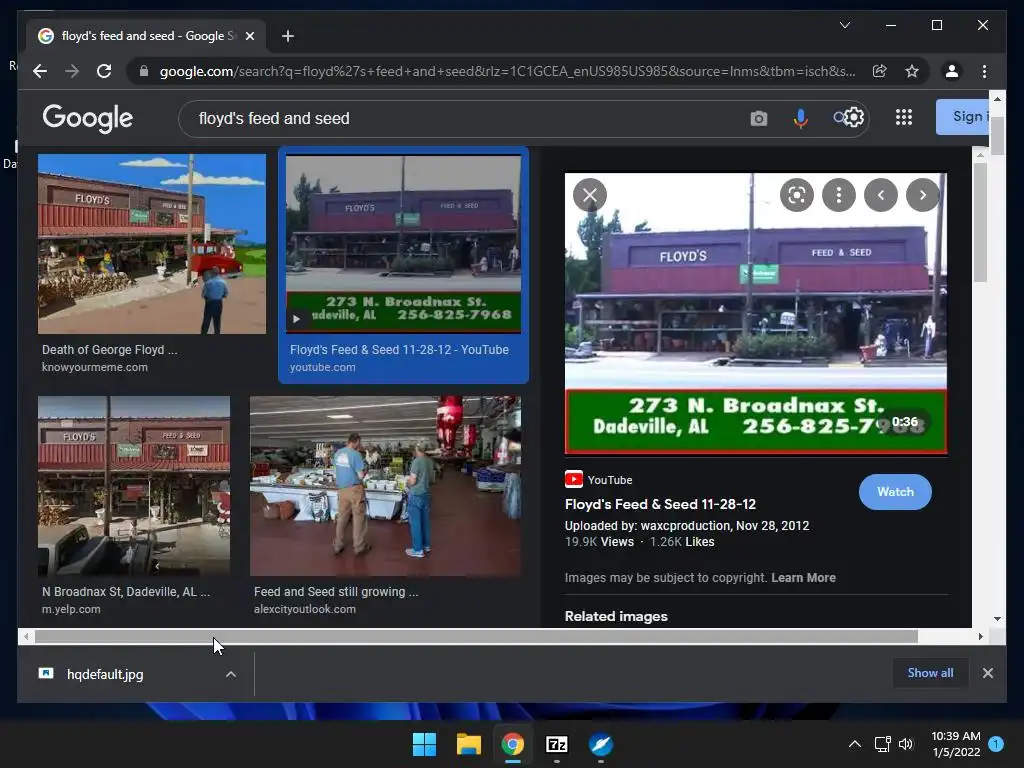Show next image in preview

tap(923, 195)
